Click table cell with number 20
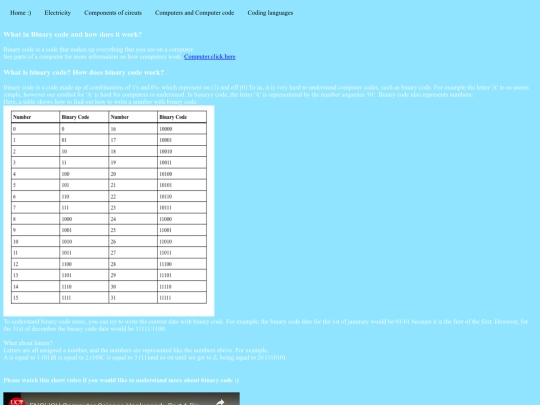540x405 pixels. [133, 174]
